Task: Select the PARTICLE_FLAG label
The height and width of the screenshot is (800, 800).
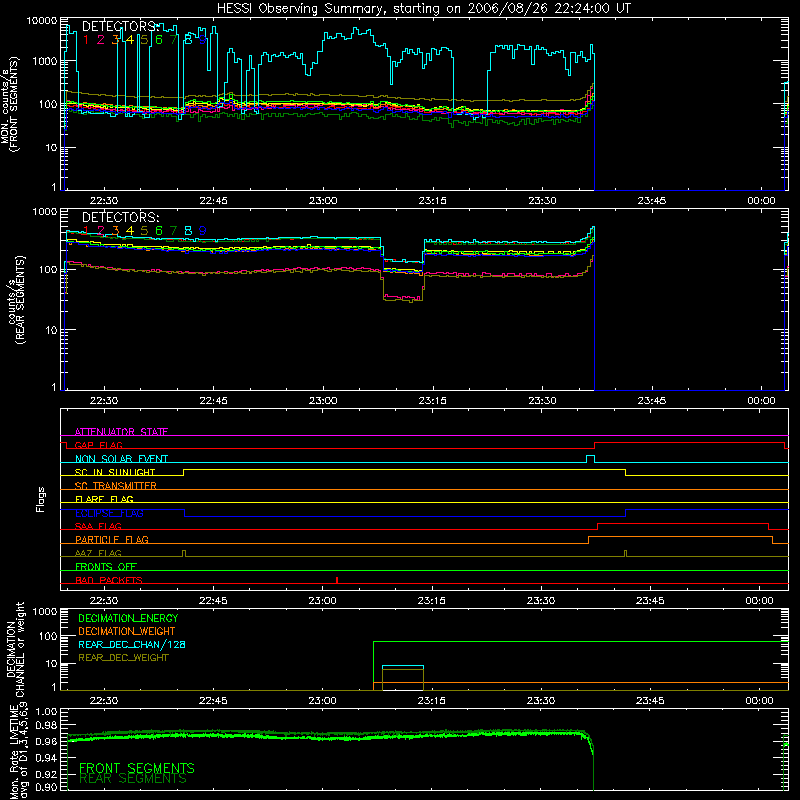Action: [112, 539]
